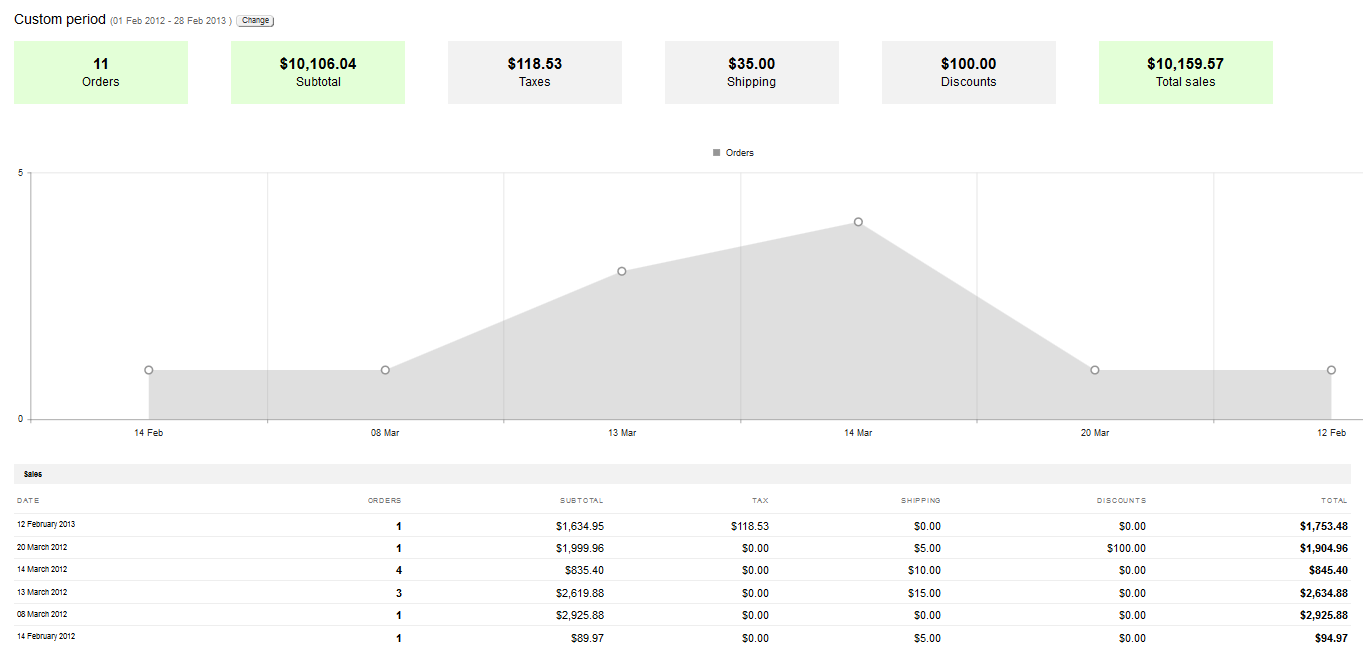Select the $10,106.04 Subtotal summary card

coord(318,72)
